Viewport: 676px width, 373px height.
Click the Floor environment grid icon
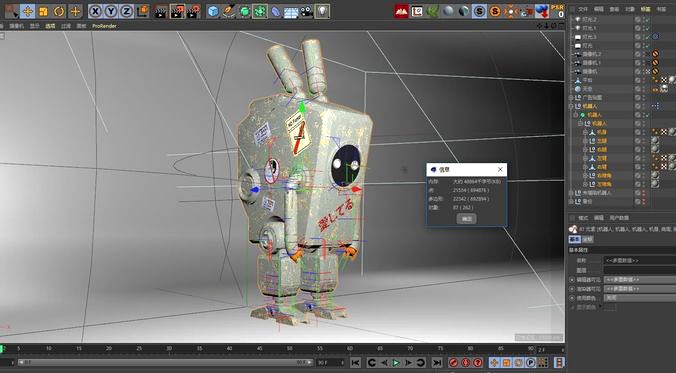tap(291, 12)
